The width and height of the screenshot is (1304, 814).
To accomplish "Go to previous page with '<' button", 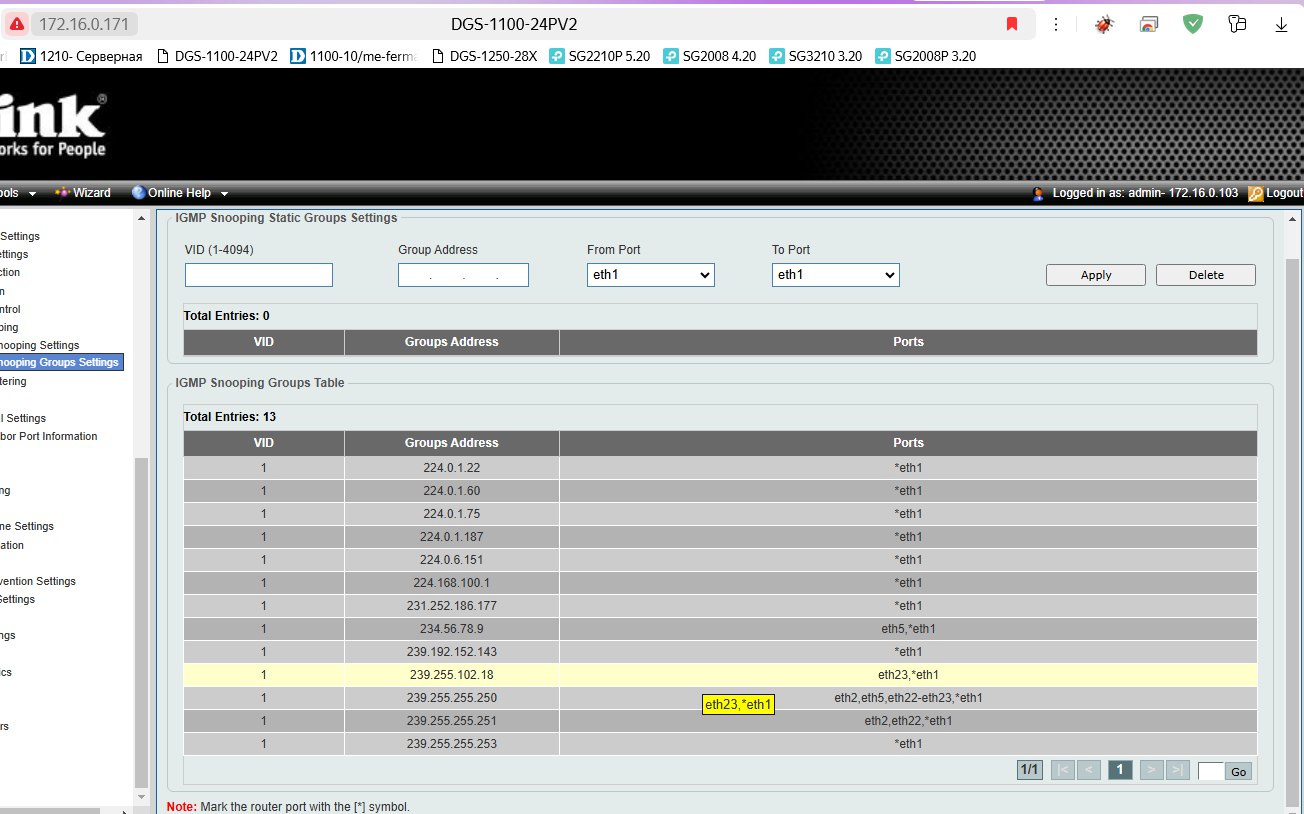I will (x=1089, y=770).
